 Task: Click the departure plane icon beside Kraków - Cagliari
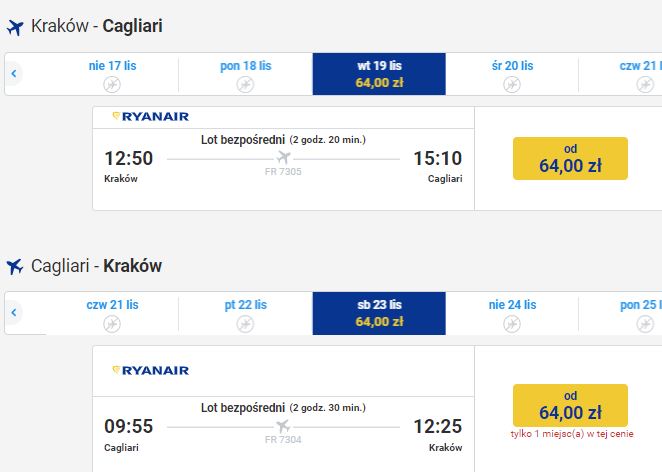coord(15,27)
